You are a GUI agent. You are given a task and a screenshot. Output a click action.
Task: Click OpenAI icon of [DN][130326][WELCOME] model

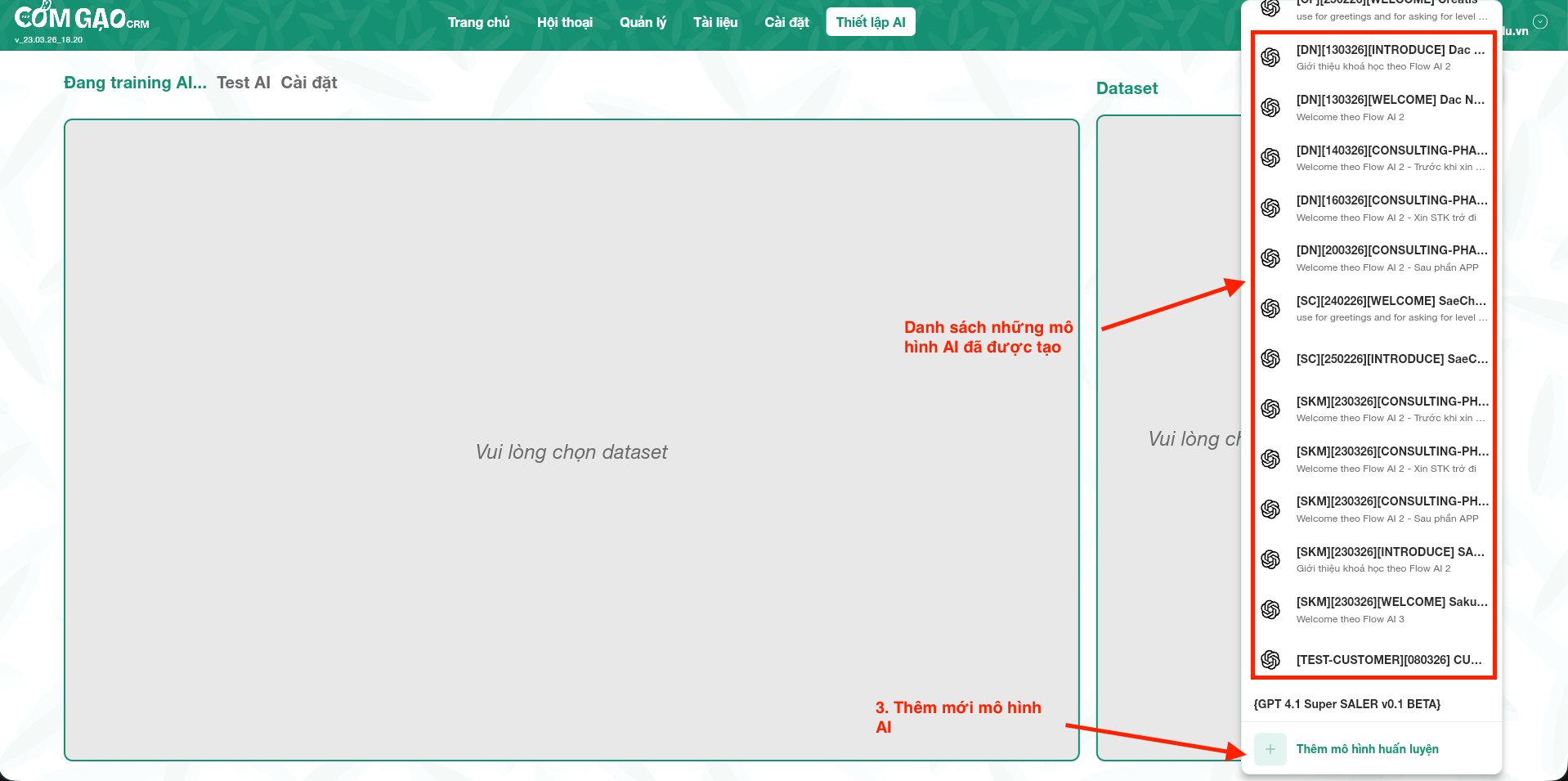coord(1270,107)
